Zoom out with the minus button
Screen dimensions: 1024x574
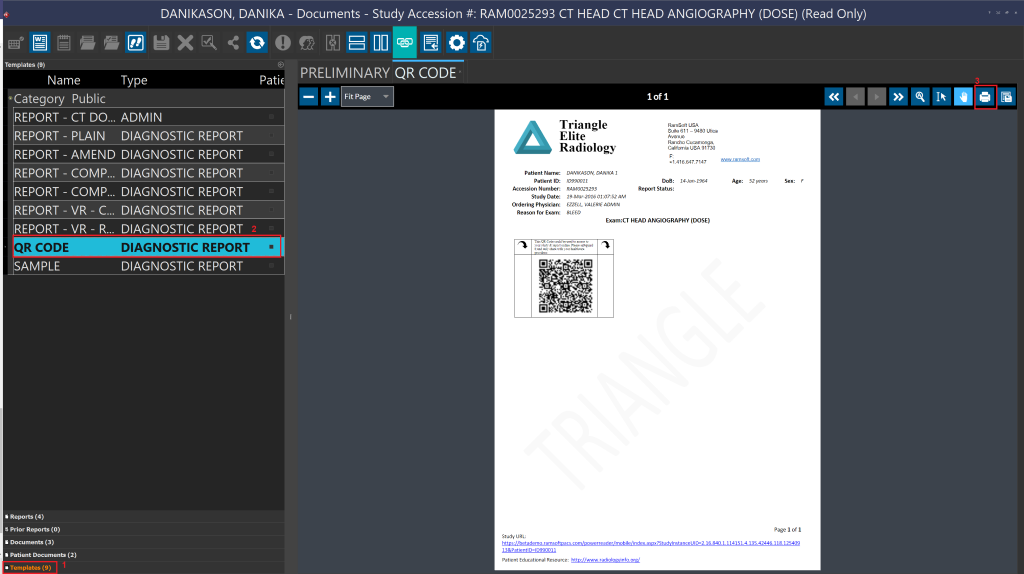pos(309,97)
